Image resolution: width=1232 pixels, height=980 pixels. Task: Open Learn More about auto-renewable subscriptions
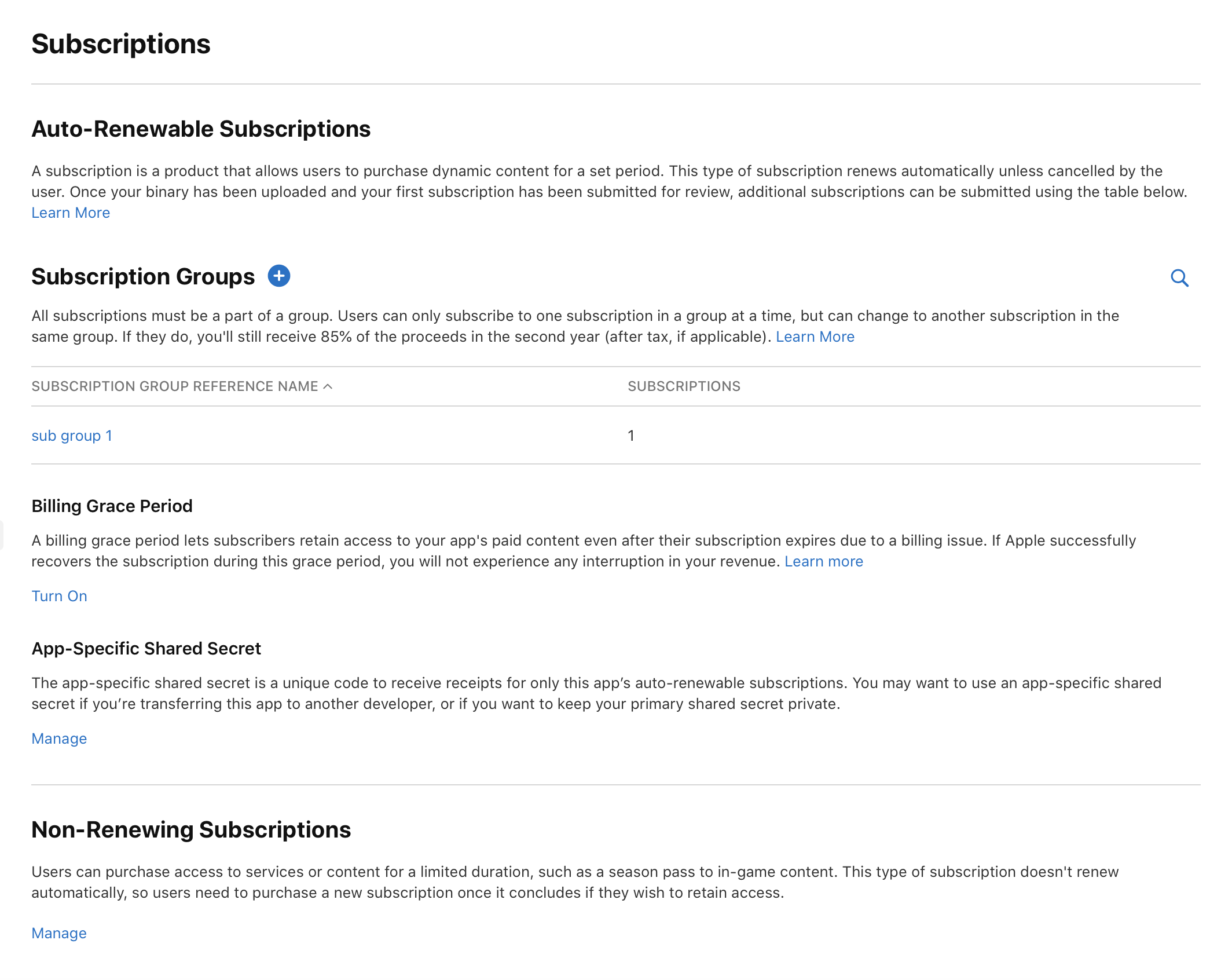71,212
